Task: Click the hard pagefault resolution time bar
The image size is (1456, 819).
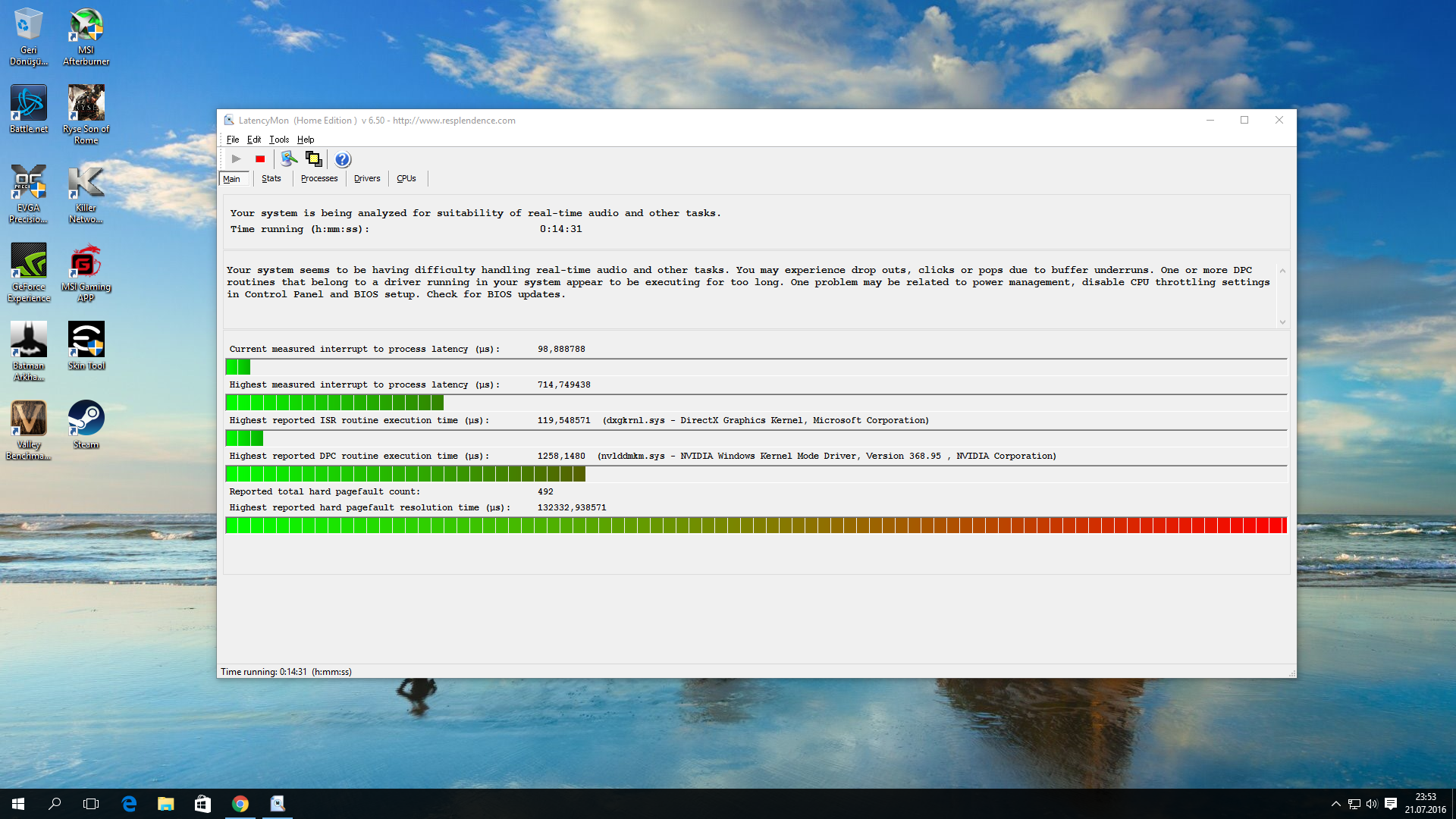Action: click(756, 526)
